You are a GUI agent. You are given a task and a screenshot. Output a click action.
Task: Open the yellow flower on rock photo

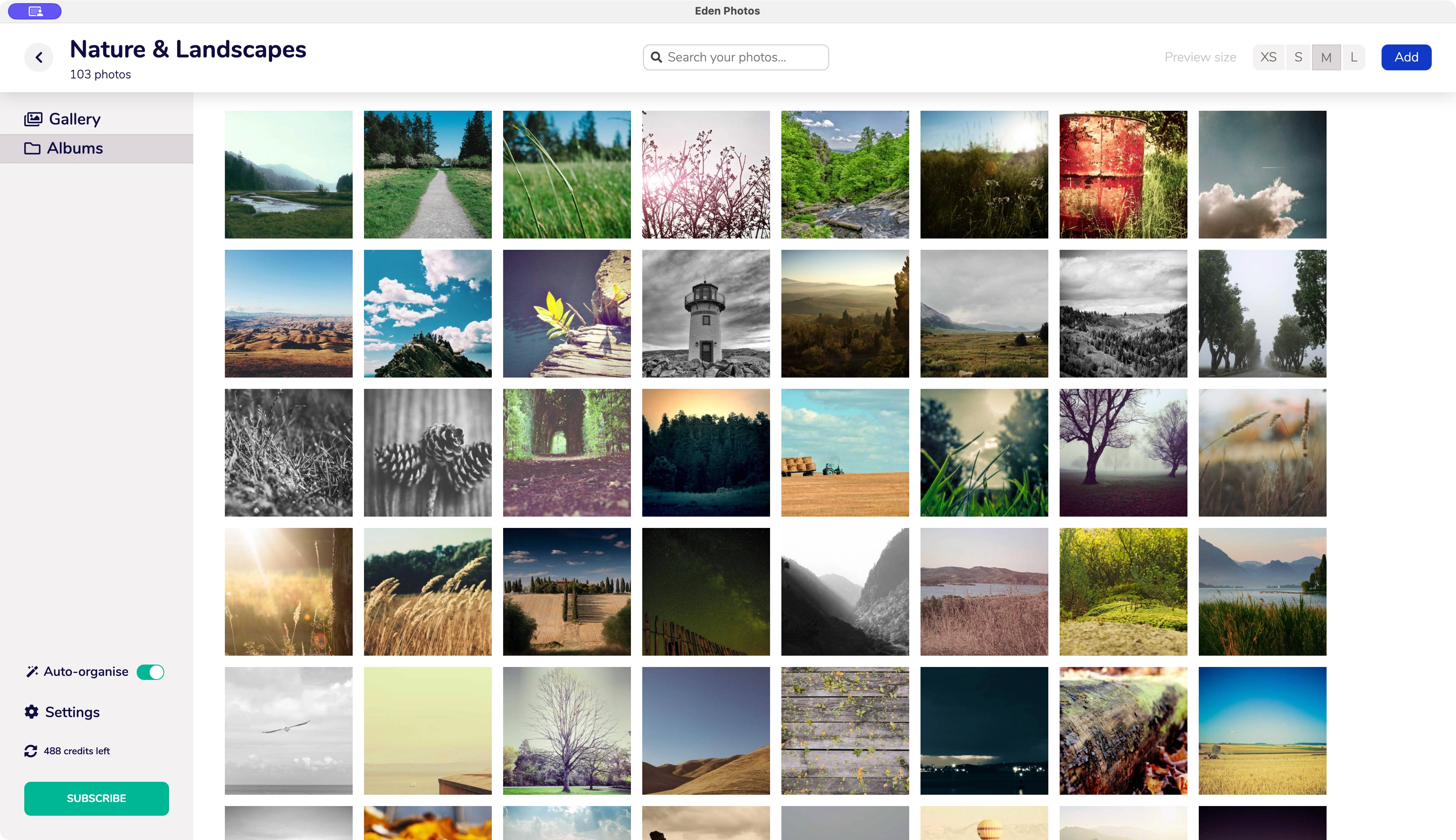[567, 314]
